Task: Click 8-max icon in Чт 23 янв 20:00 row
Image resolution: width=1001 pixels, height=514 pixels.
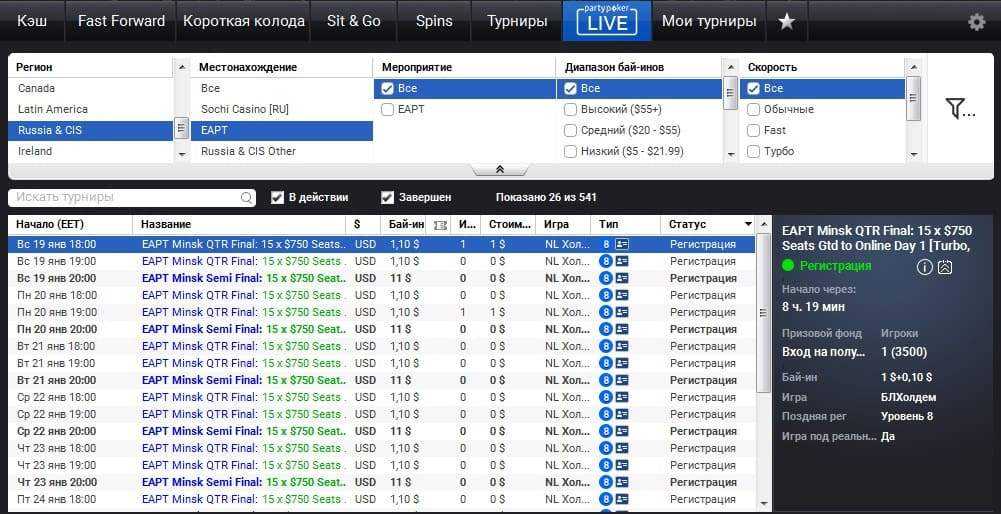Action: coord(606,482)
